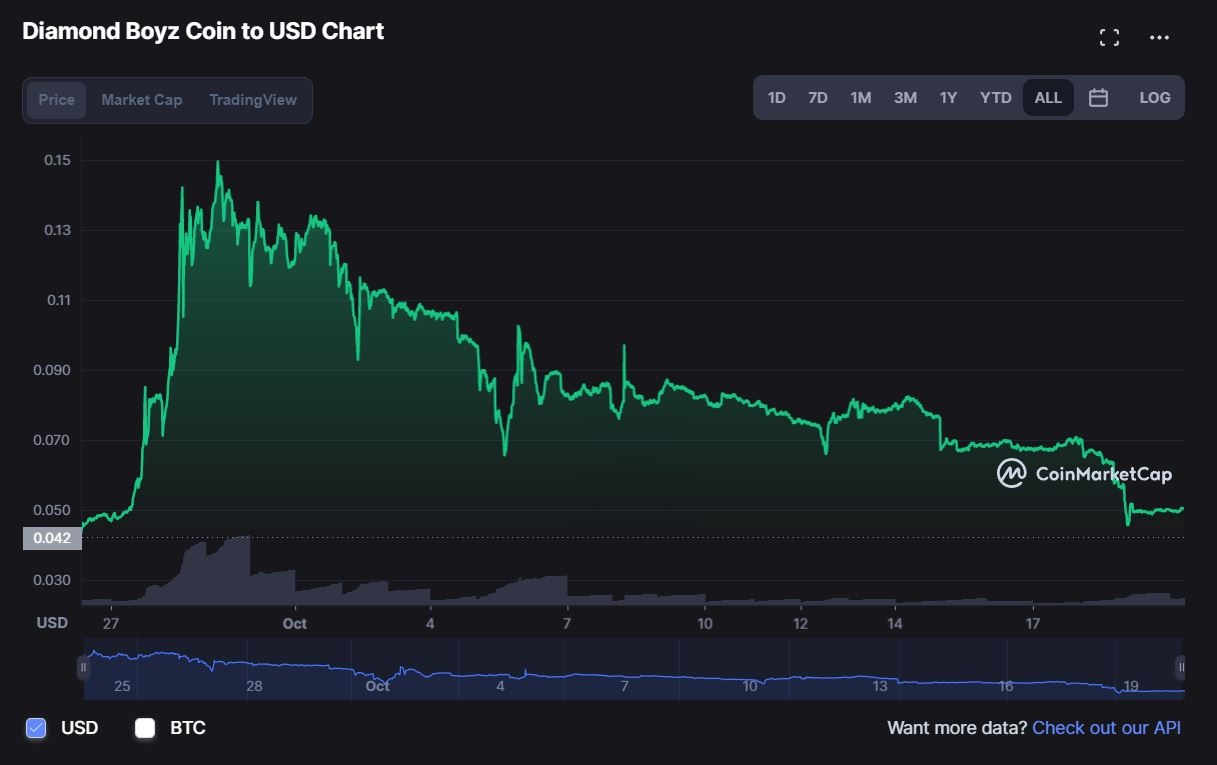Open the calendar date range picker
Viewport: 1217px width, 765px height.
click(x=1098, y=98)
